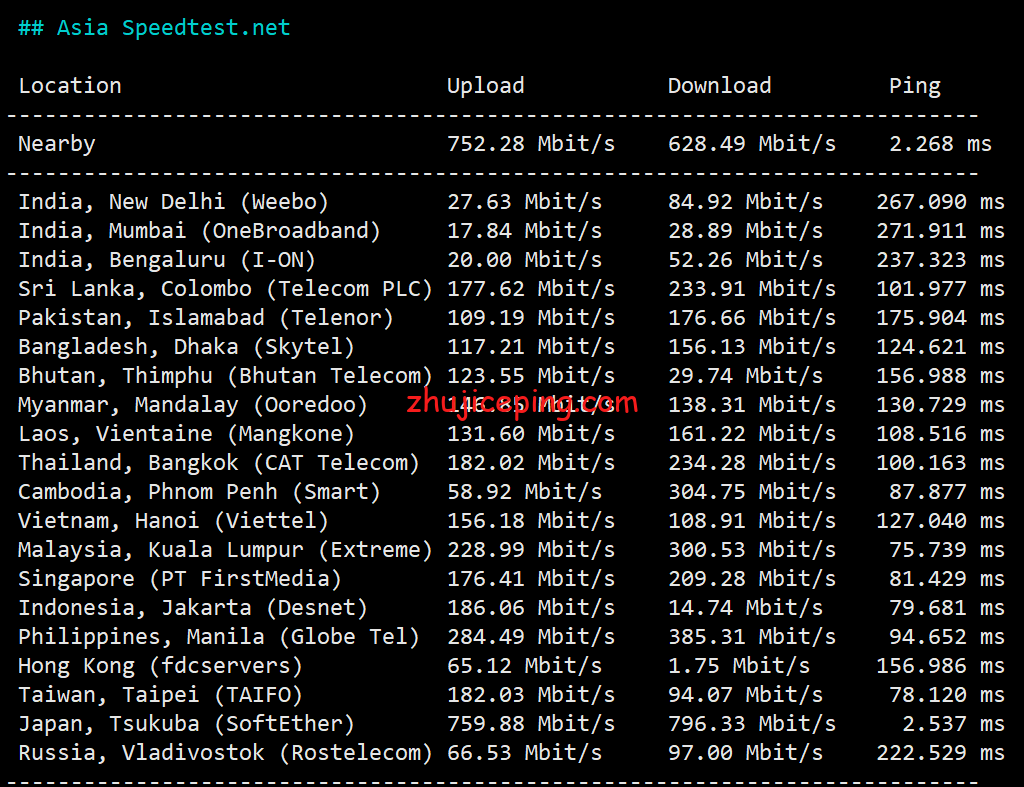Image resolution: width=1024 pixels, height=787 pixels.
Task: Click Dhaka upload value 117.21 Mbit/s
Action: click(531, 347)
